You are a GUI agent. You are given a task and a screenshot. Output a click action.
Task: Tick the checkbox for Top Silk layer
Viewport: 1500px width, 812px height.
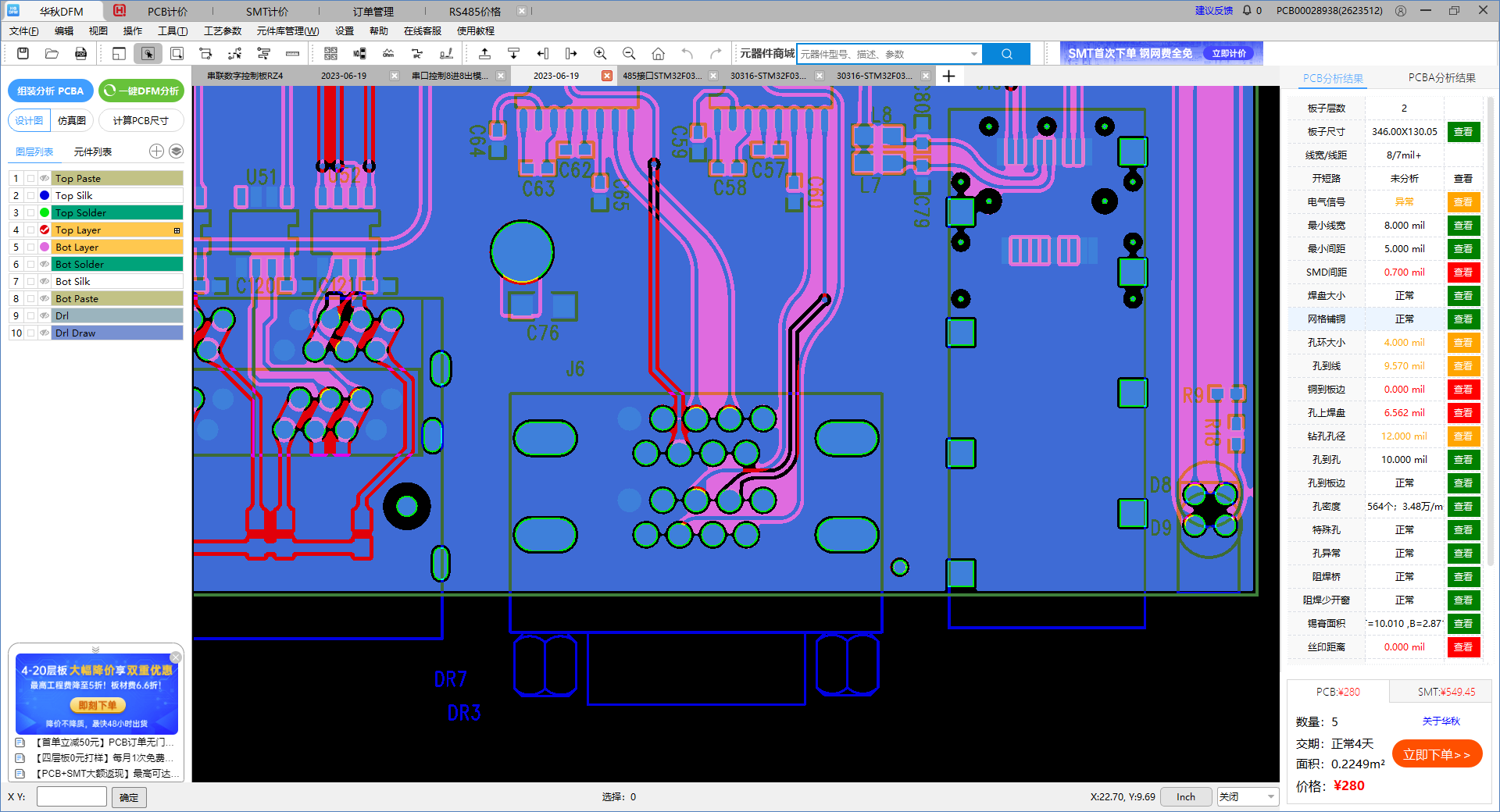click(30, 196)
